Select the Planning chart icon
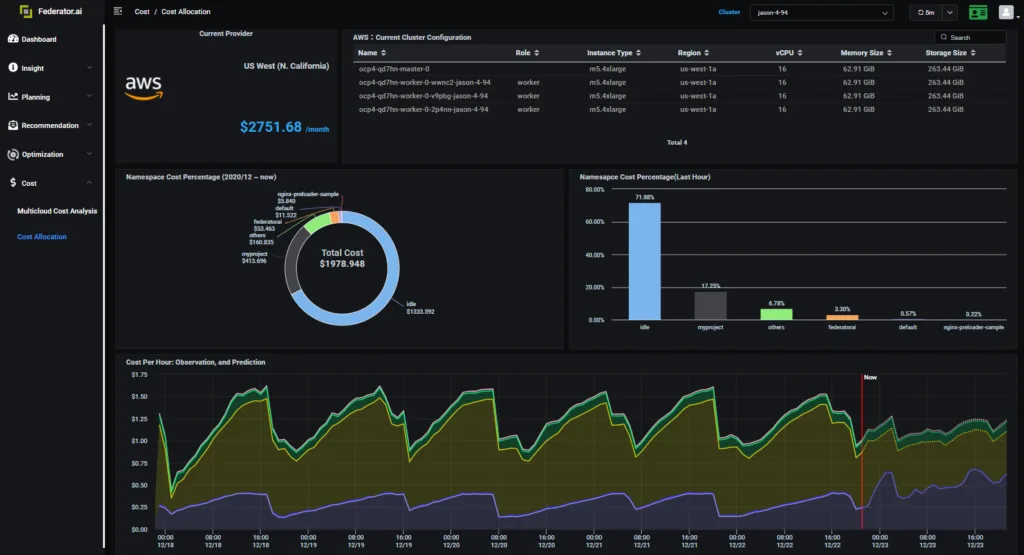1024x555 pixels. point(13,96)
